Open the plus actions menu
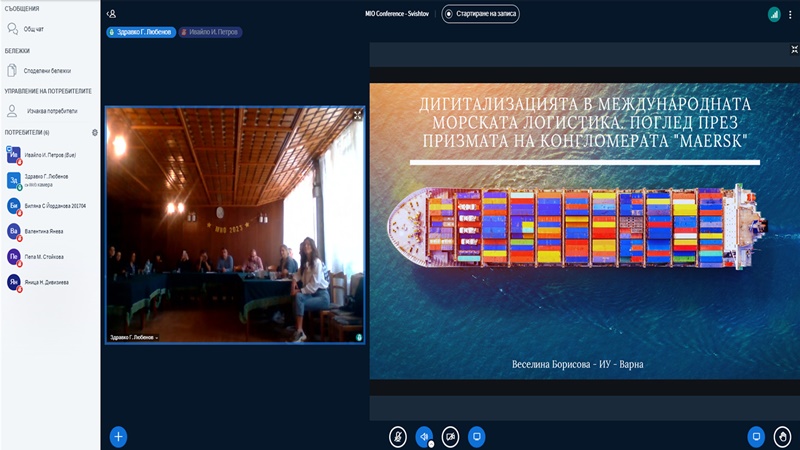This screenshot has height=450, width=800. 118,437
